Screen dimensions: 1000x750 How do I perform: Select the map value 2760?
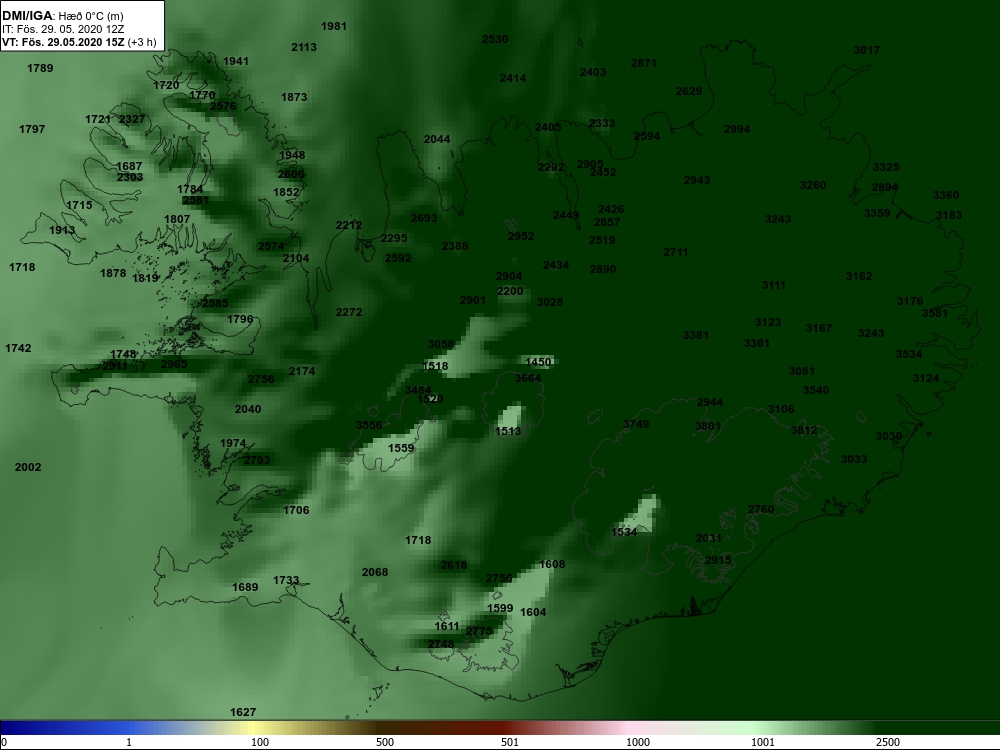pyautogui.click(x=760, y=509)
